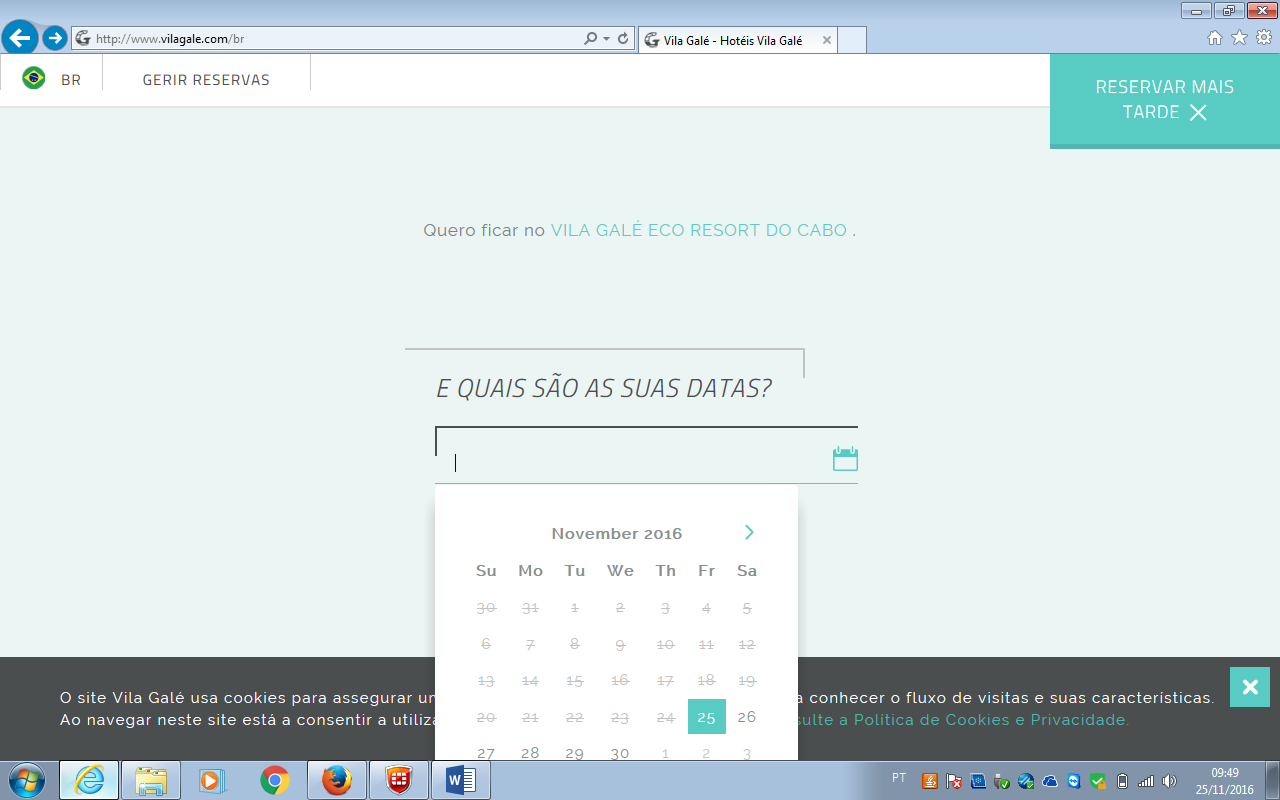
Task: Open the red shield security app in taskbar
Action: [399, 780]
